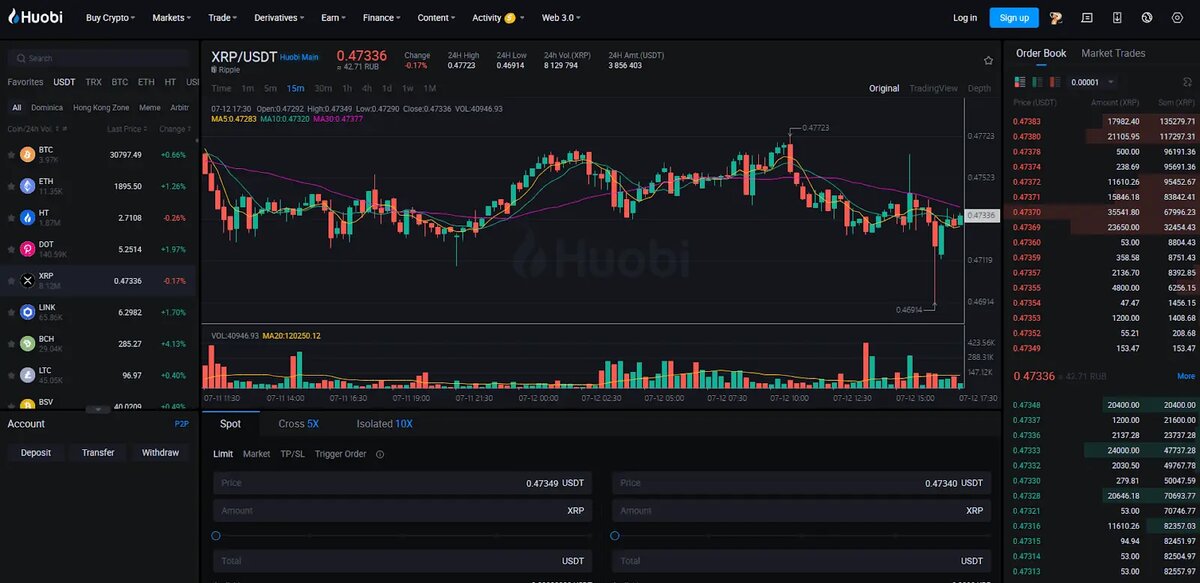Click the sell amount percentage slider handle
The width and height of the screenshot is (1200, 583).
[x=616, y=536]
